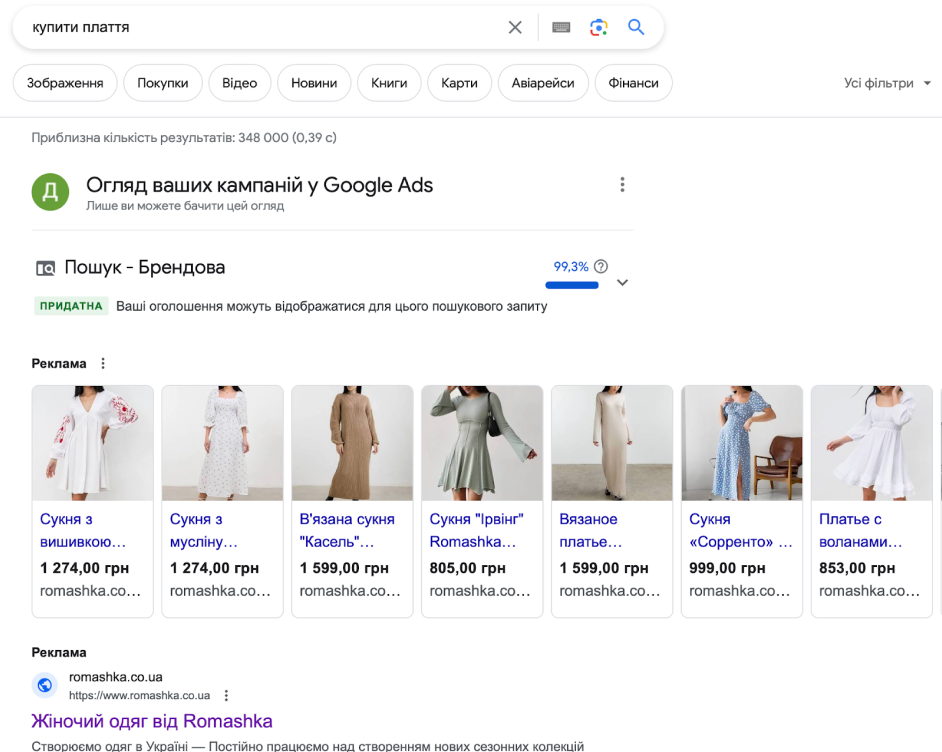942x752 pixels.
Task: Switch to Покупки filter tab
Action: (x=163, y=83)
